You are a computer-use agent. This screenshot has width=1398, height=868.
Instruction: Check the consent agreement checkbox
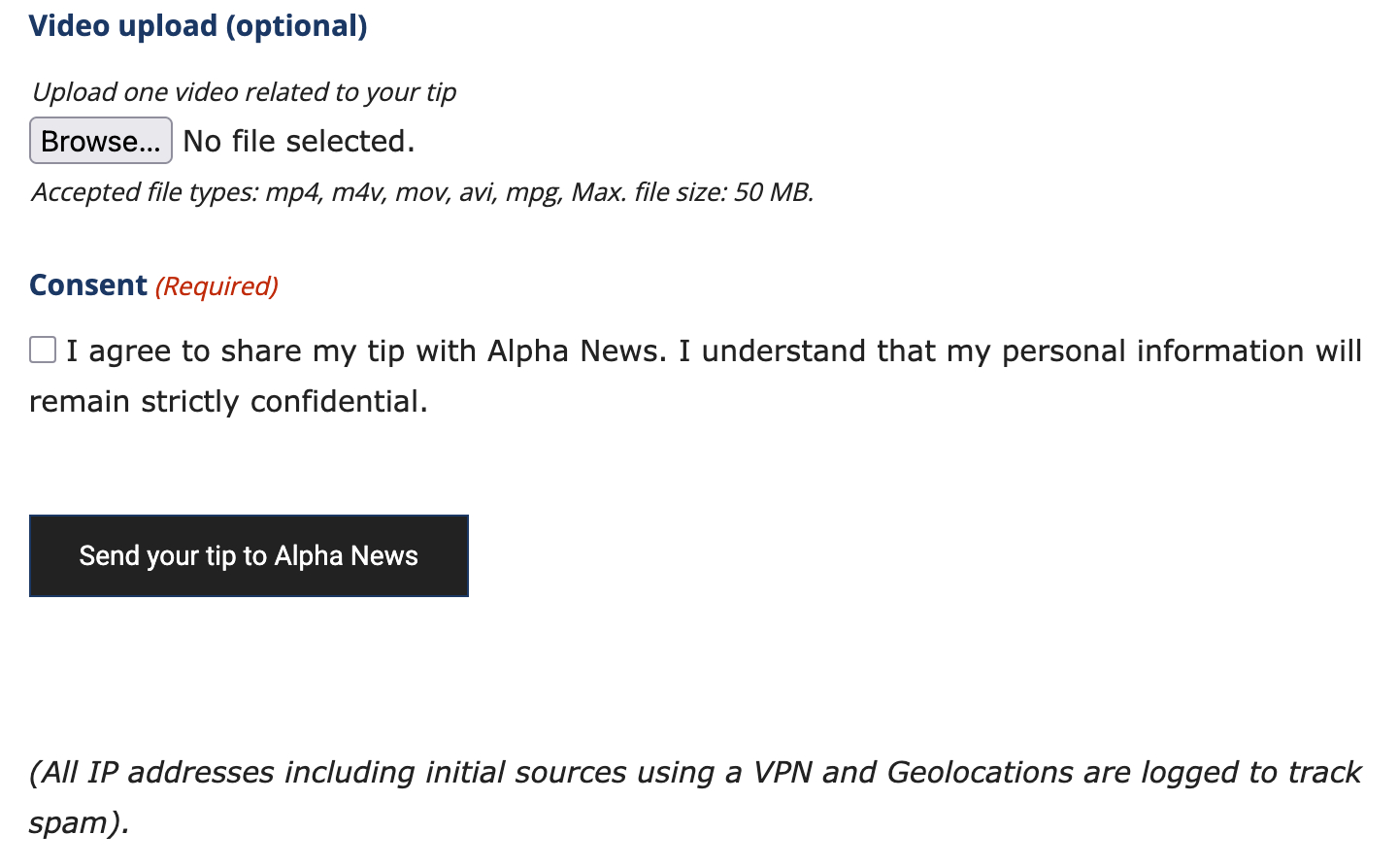point(43,350)
